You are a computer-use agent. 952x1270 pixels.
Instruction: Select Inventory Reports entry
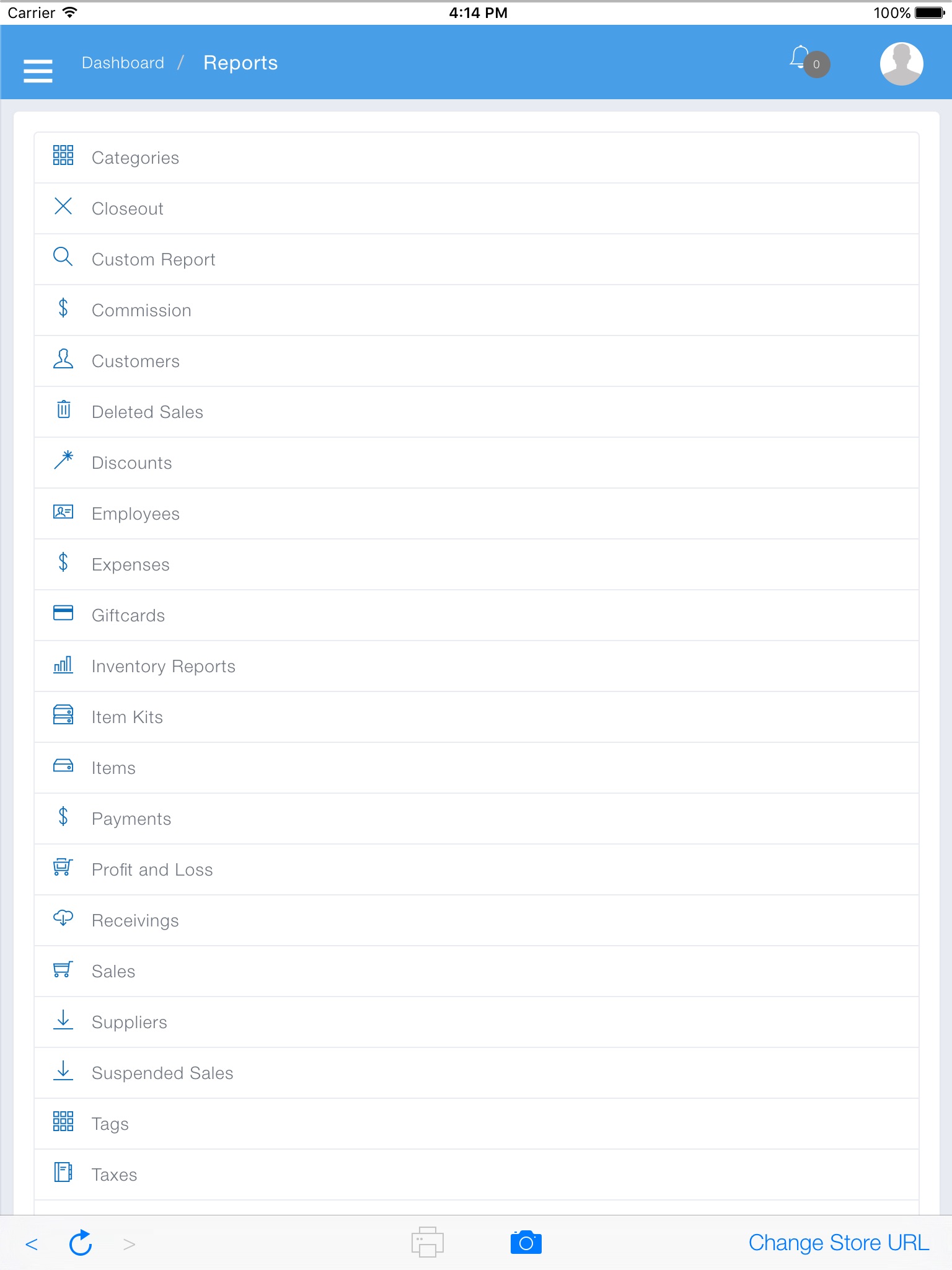pos(476,666)
